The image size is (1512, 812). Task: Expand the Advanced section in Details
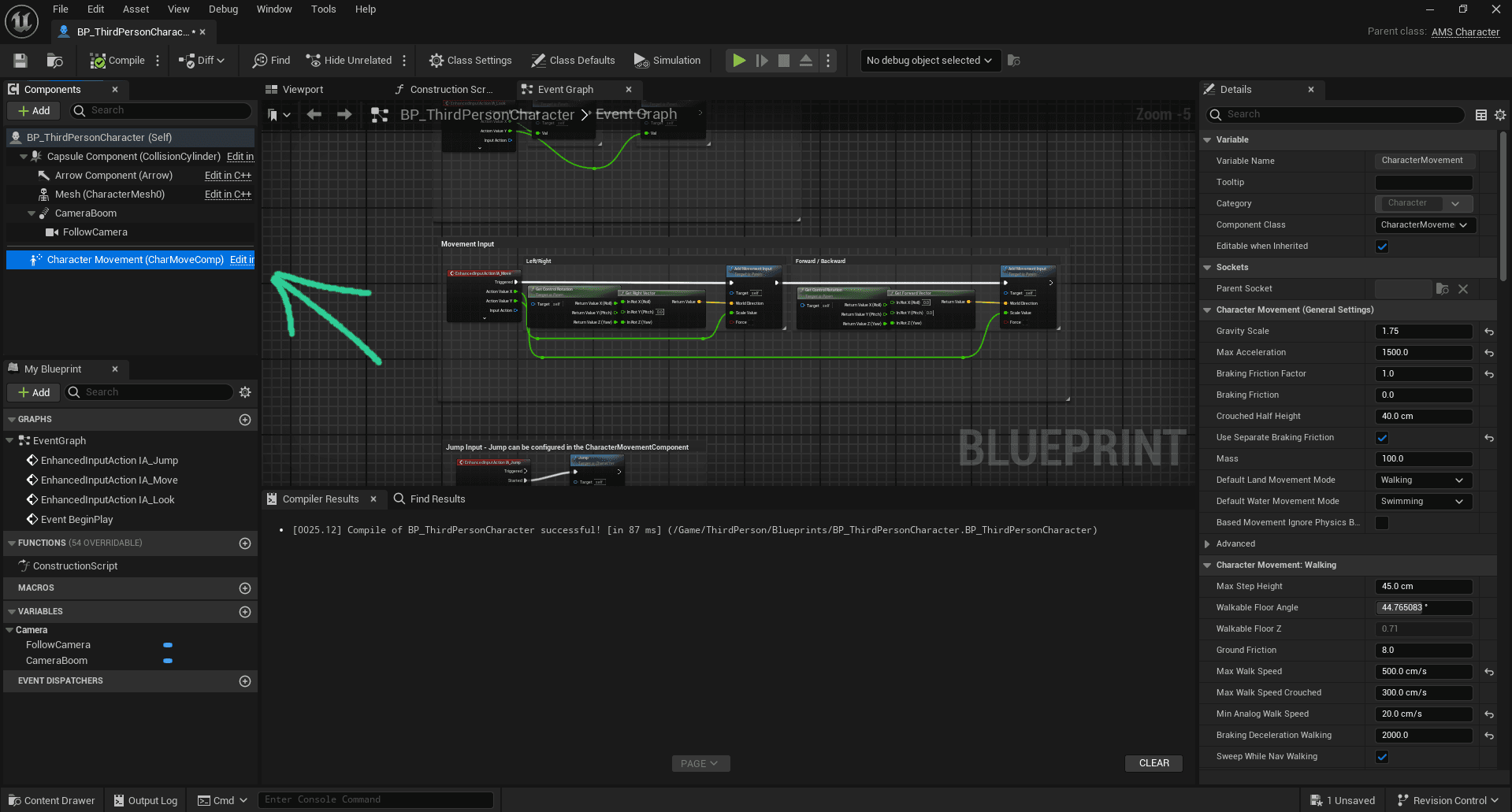tap(1235, 544)
